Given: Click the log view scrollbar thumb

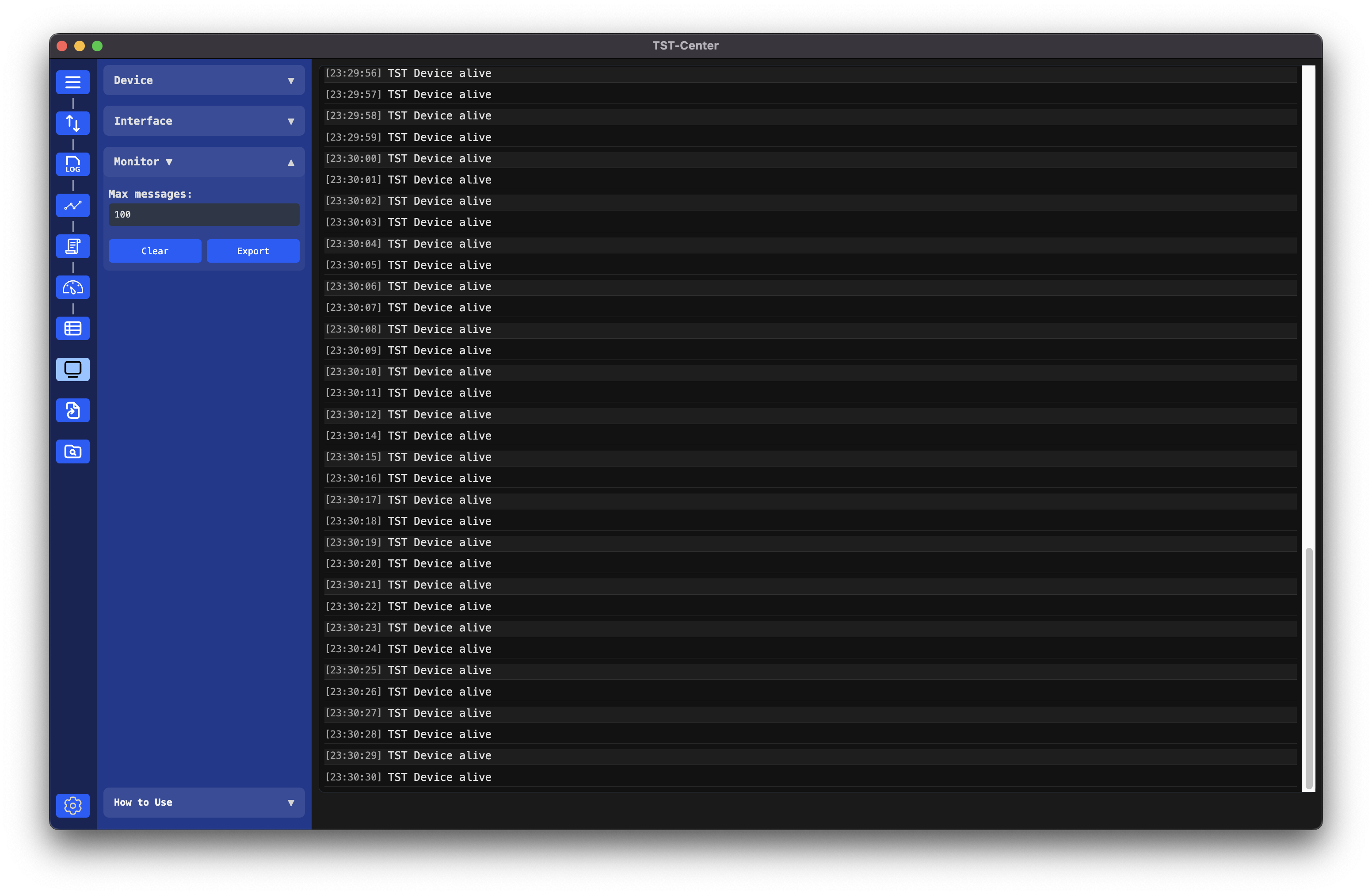Looking at the screenshot, I should tap(1309, 668).
